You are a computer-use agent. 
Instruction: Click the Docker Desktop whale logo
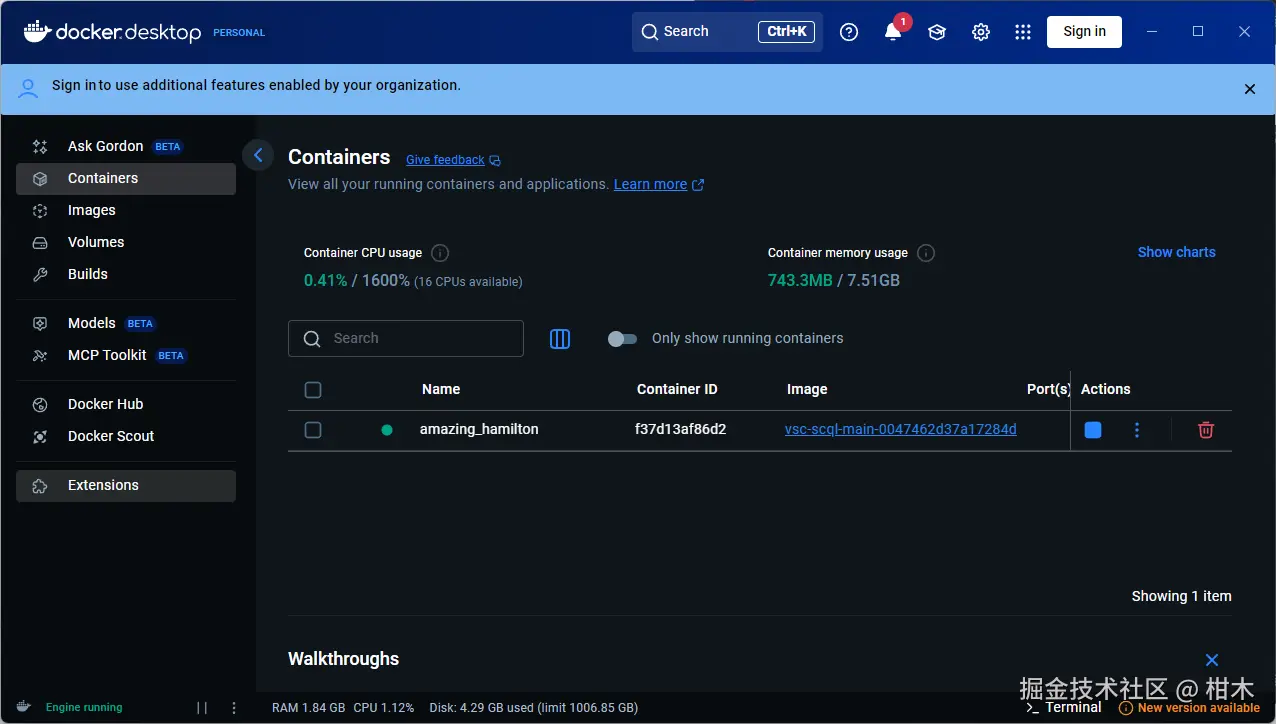112,32
